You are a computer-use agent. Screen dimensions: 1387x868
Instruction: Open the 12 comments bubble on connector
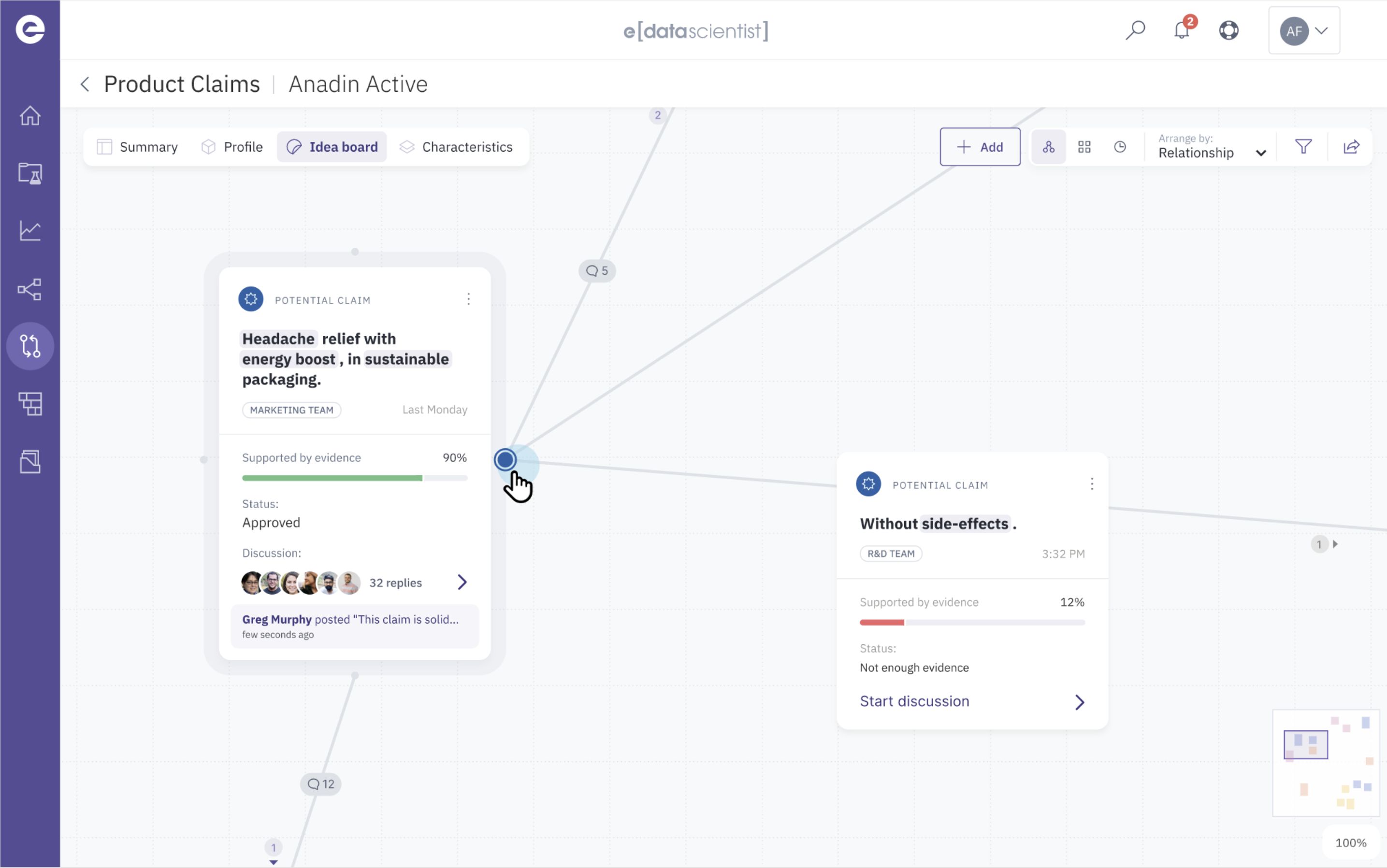[320, 784]
